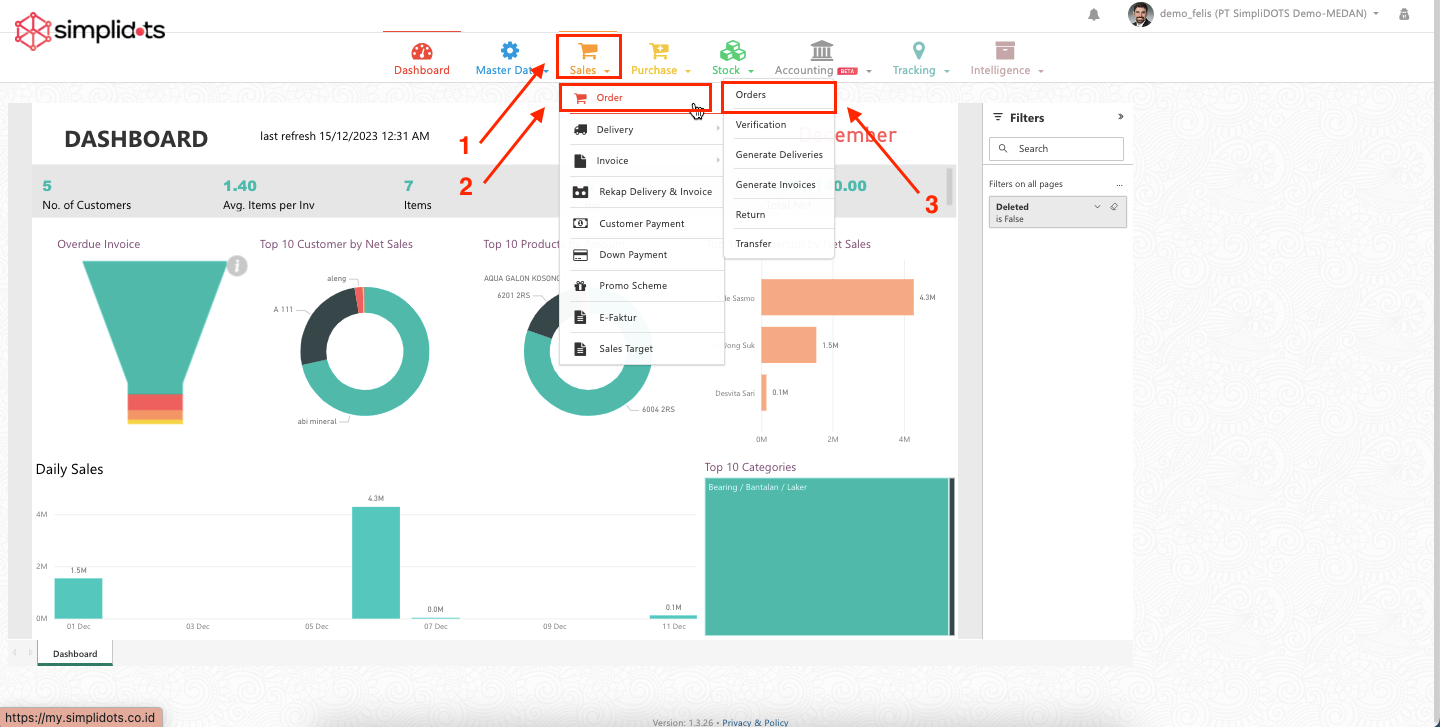Click the Stock cubes icon
Viewport: 1440px width, 727px height.
coord(733,51)
